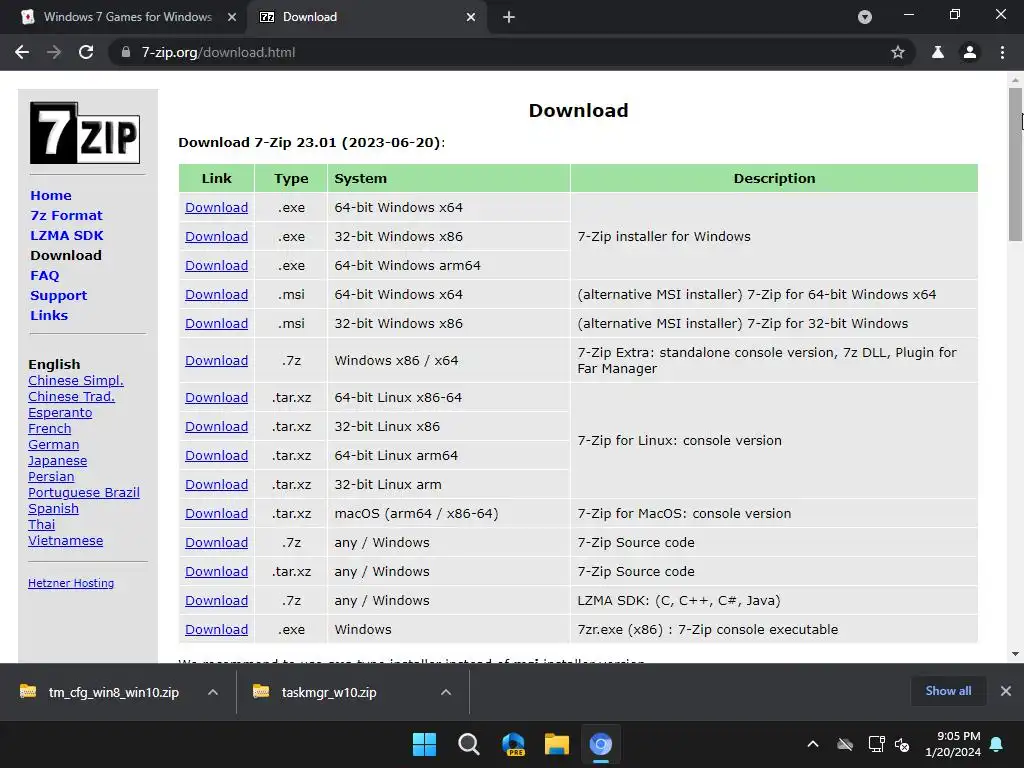The width and height of the screenshot is (1024, 768).
Task: Open Chrome three-dot menu
Action: [1002, 52]
